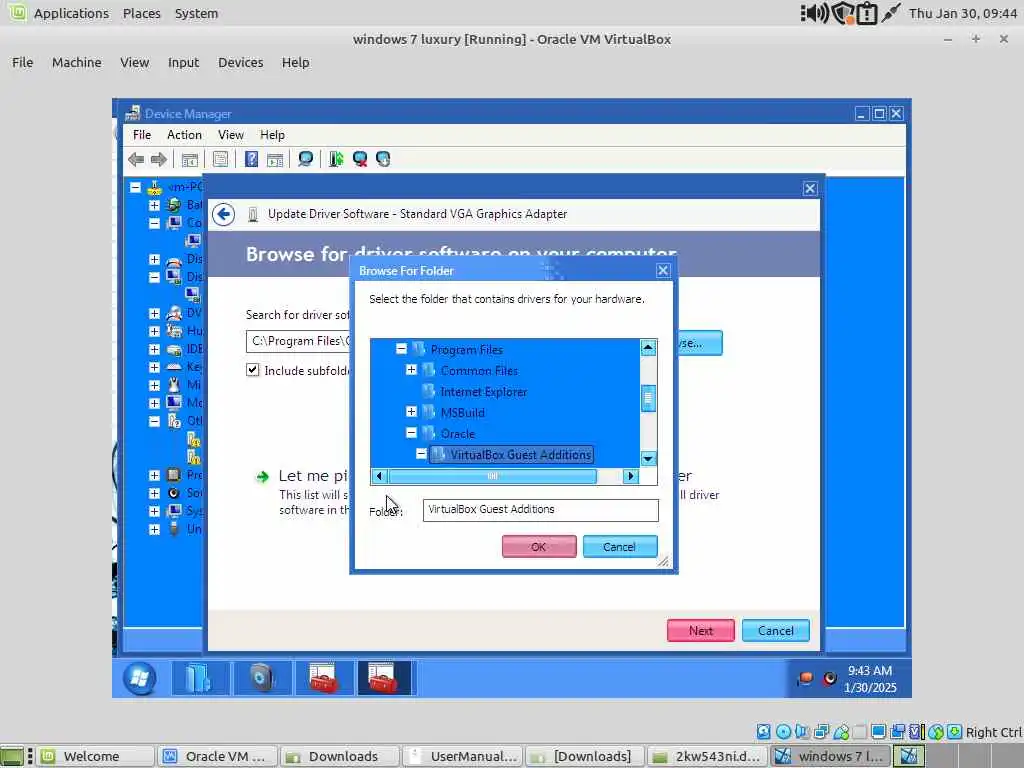1024x768 pixels.
Task: Click the Uninstall device toolbar icon with red X
Action: point(360,159)
